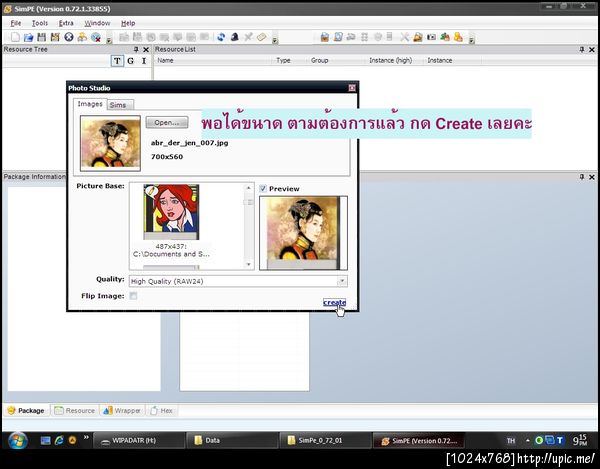Click the tag eraser icon in middle toolbar
This screenshot has height=469, width=600.
(262, 37)
